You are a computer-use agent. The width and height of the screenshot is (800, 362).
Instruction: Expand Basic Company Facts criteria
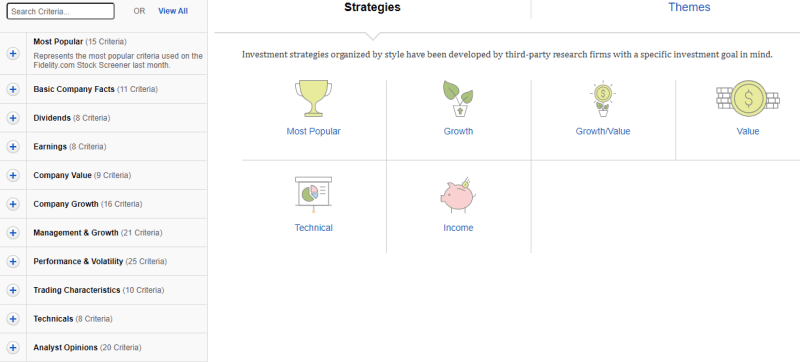point(13,89)
